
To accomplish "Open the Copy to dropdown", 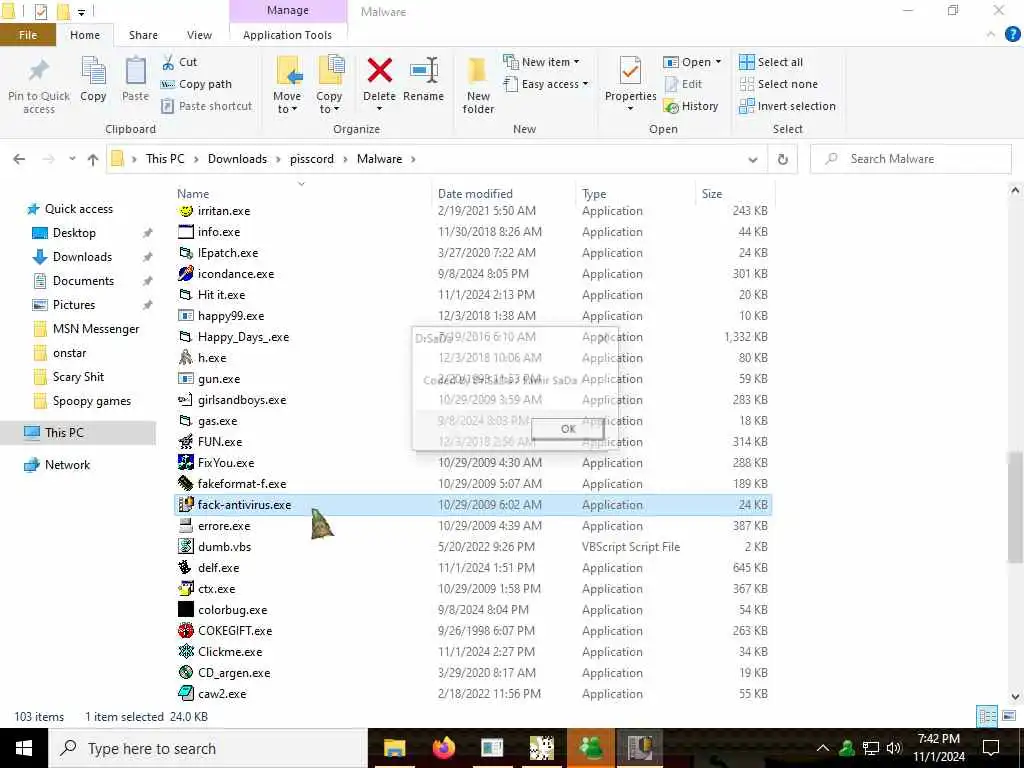I will [329, 103].
